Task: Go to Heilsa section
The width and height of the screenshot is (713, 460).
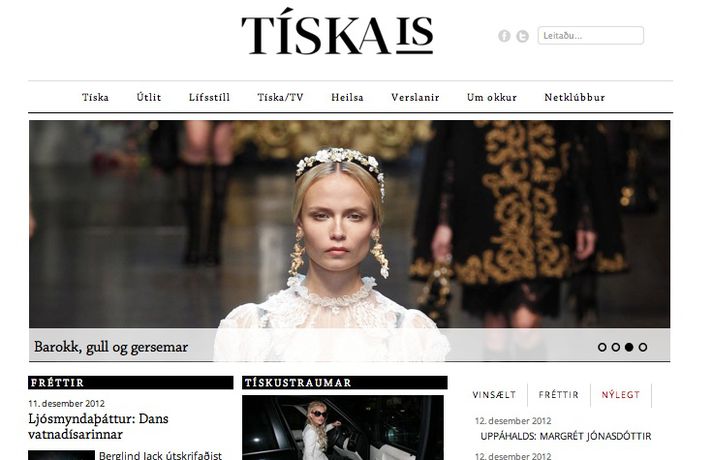Action: (x=347, y=97)
